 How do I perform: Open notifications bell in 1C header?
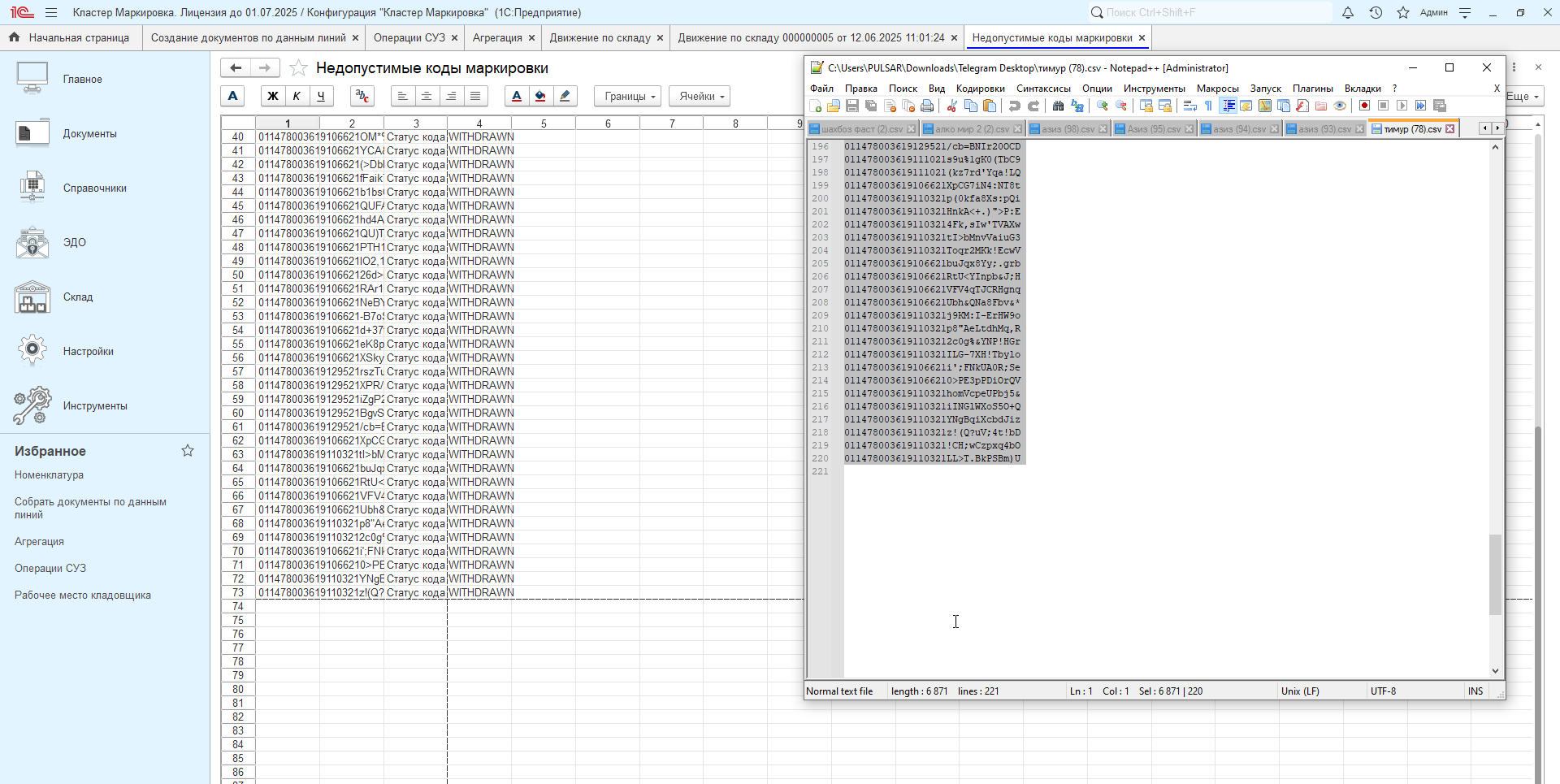coord(1348,12)
